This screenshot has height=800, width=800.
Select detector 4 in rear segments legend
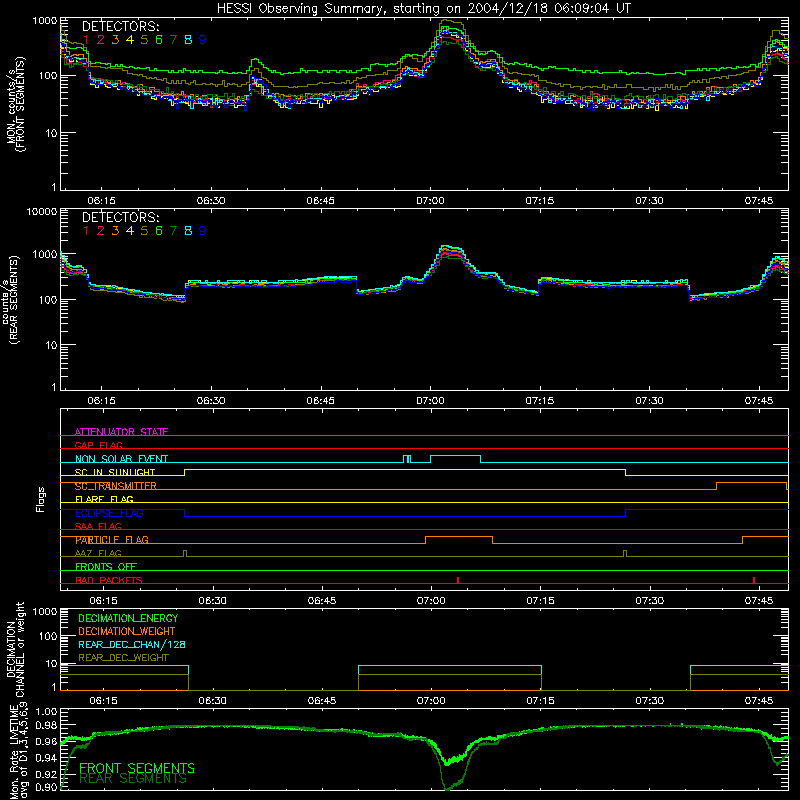click(x=130, y=231)
